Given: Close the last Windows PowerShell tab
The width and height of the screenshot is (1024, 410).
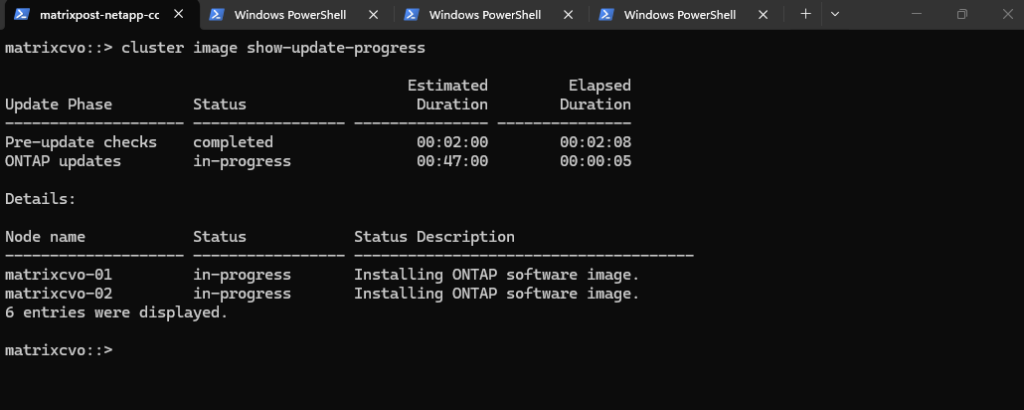Looking at the screenshot, I should pos(763,15).
